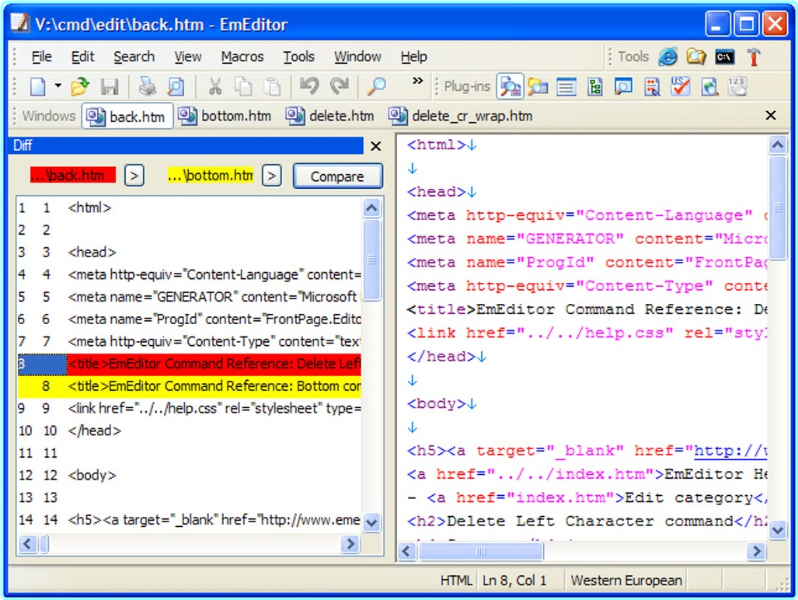Image resolution: width=798 pixels, height=600 pixels.
Task: Click the folder icon in the Tools bar
Action: coord(696,56)
